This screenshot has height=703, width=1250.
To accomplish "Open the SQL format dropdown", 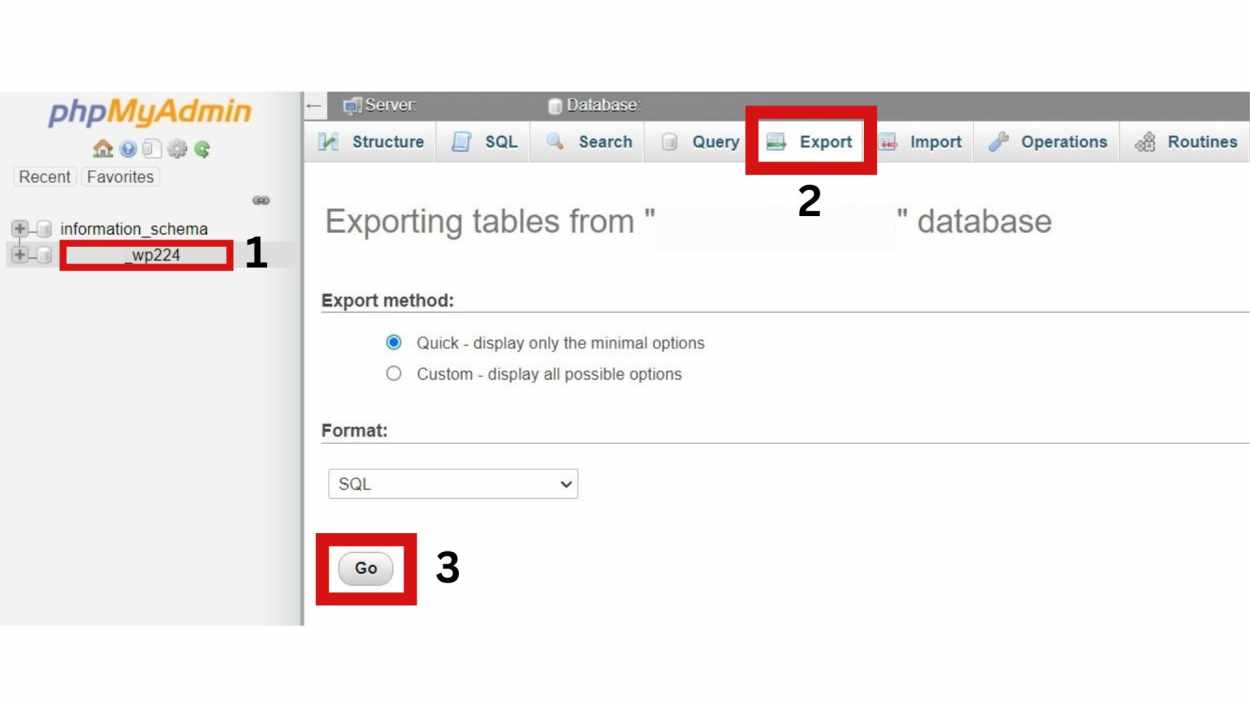I will (x=453, y=484).
